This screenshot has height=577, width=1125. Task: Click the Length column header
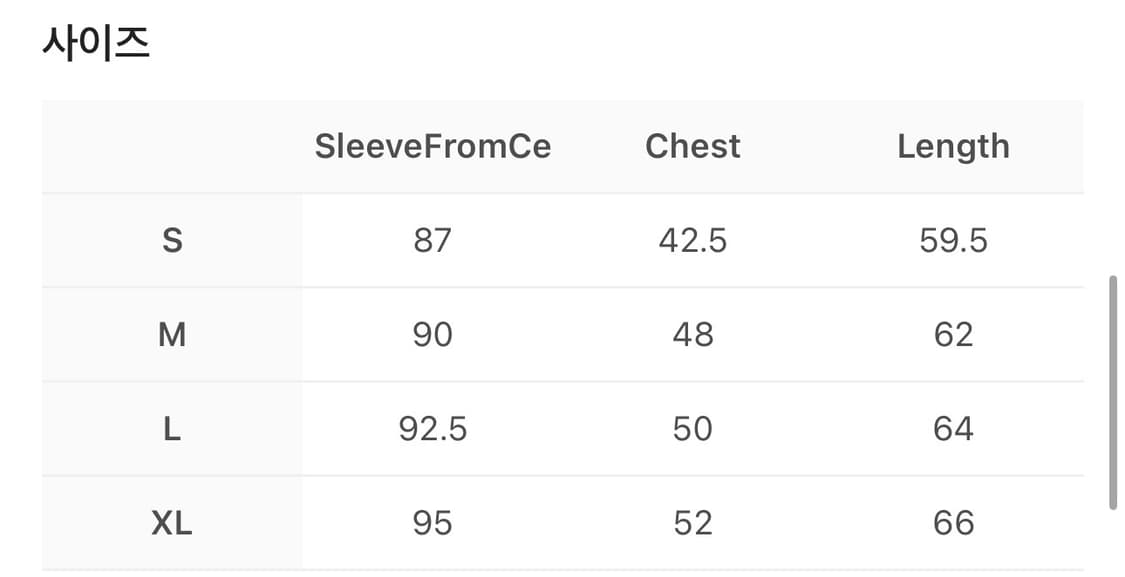click(x=953, y=146)
